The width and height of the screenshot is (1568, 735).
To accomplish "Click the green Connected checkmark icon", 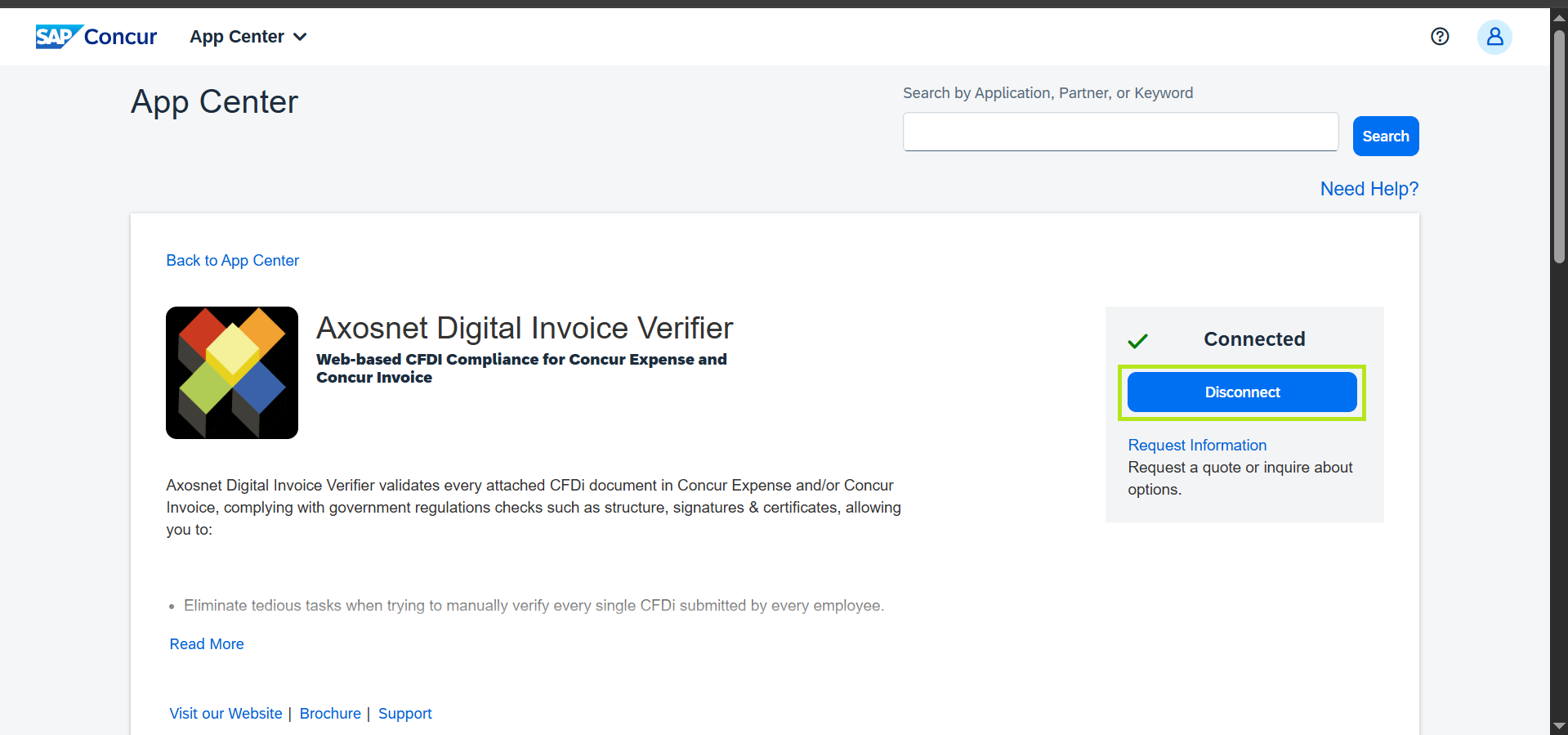I will 1137,341.
